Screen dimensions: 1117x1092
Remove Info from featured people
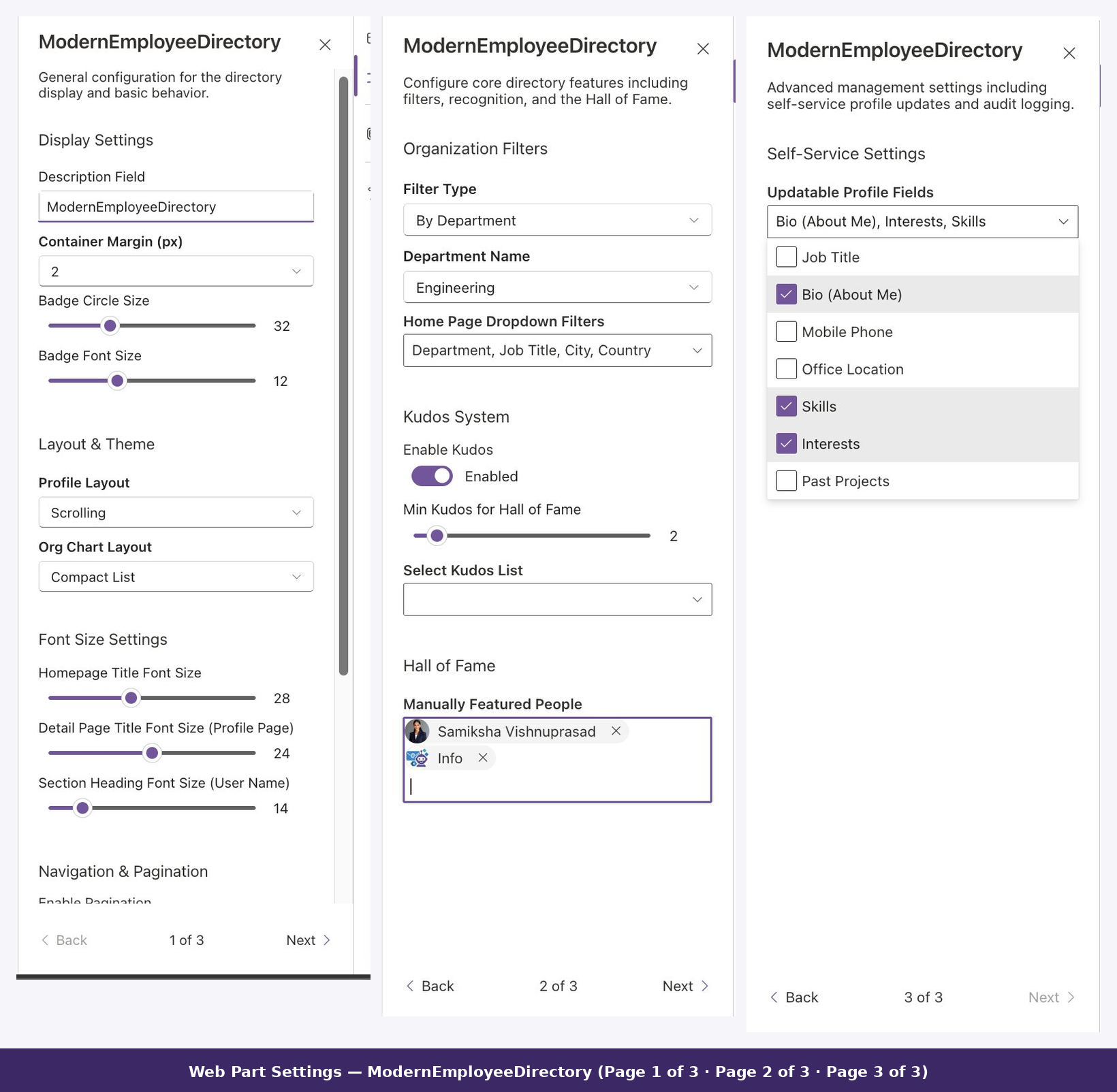point(483,758)
